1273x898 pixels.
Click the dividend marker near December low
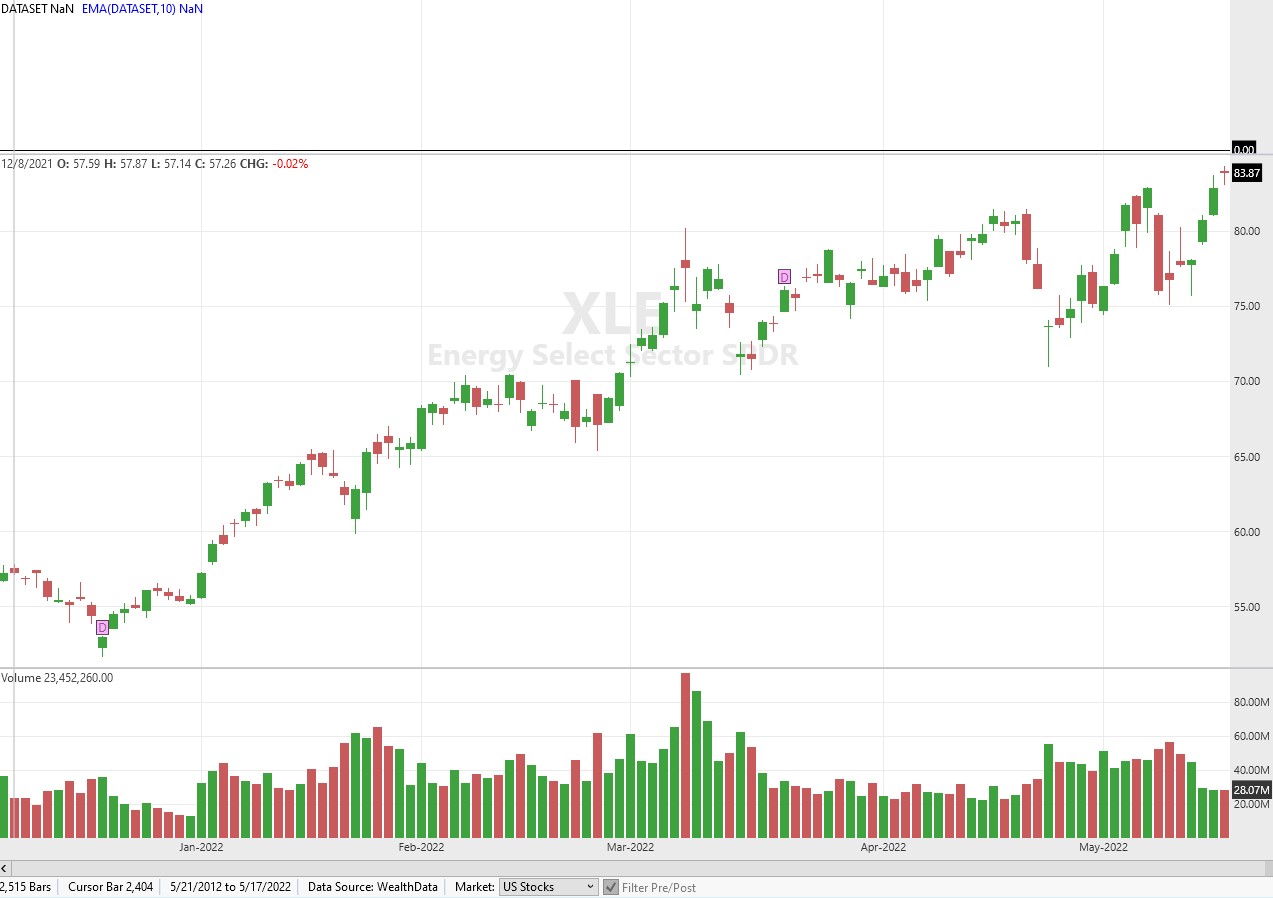102,627
